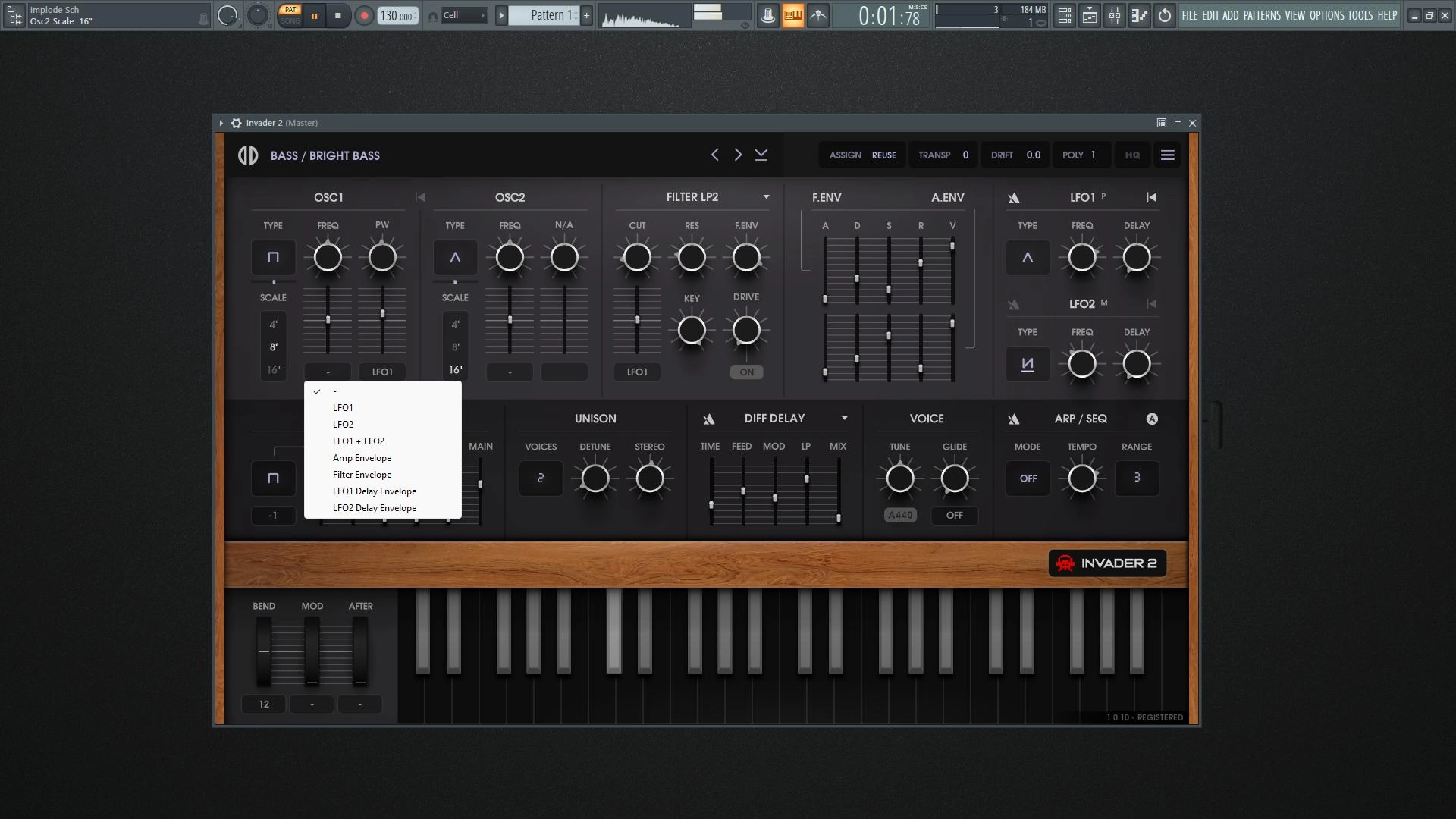Open the FILTER LP2 type dropdown
The width and height of the screenshot is (1456, 819).
pos(766,197)
